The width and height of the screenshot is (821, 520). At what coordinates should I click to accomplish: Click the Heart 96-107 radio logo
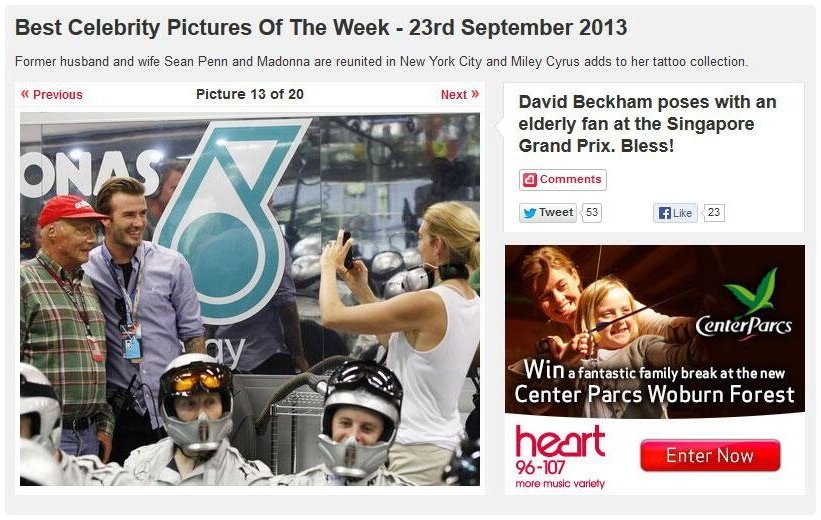[560, 457]
